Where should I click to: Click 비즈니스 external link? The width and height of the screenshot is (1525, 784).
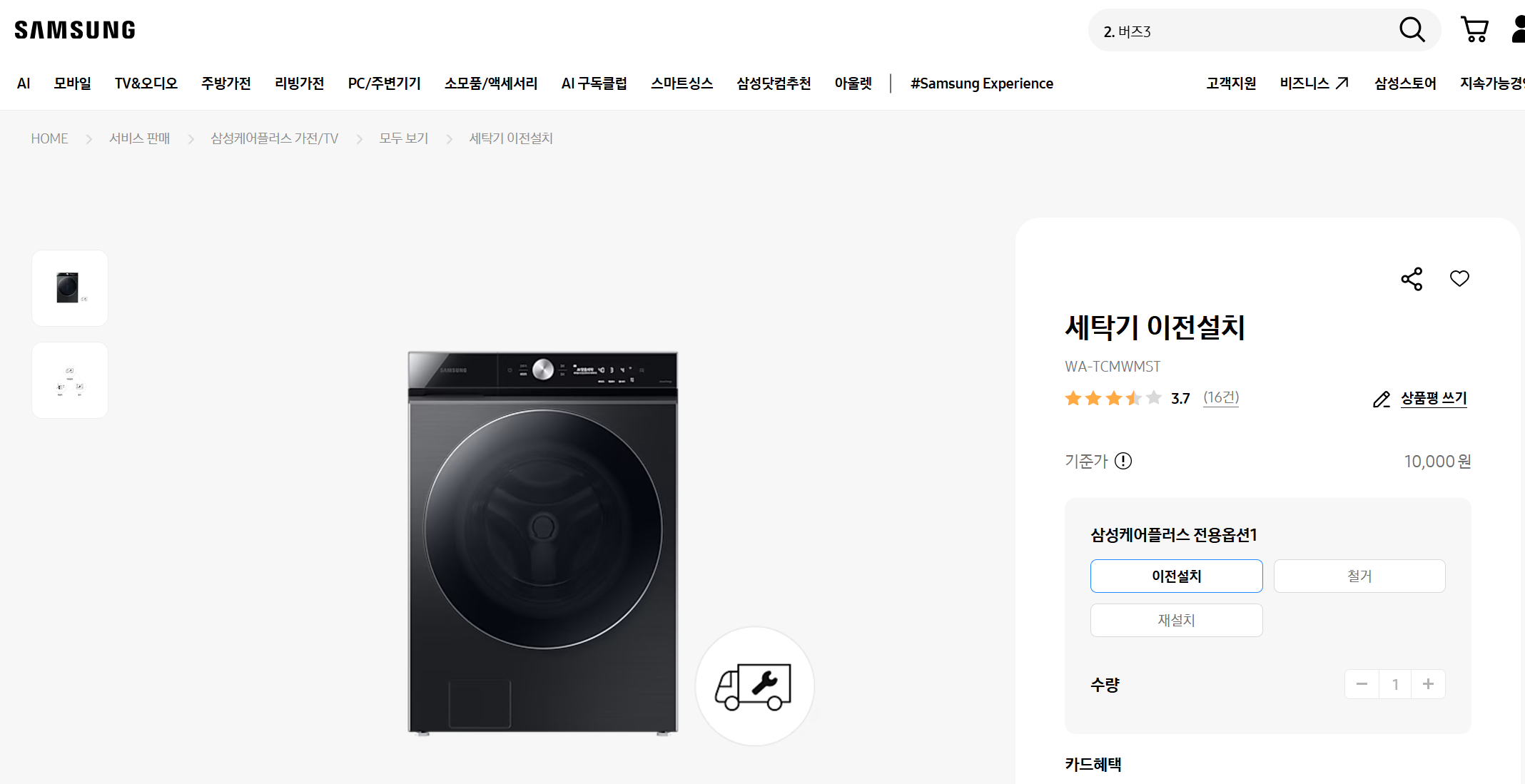tap(1314, 83)
